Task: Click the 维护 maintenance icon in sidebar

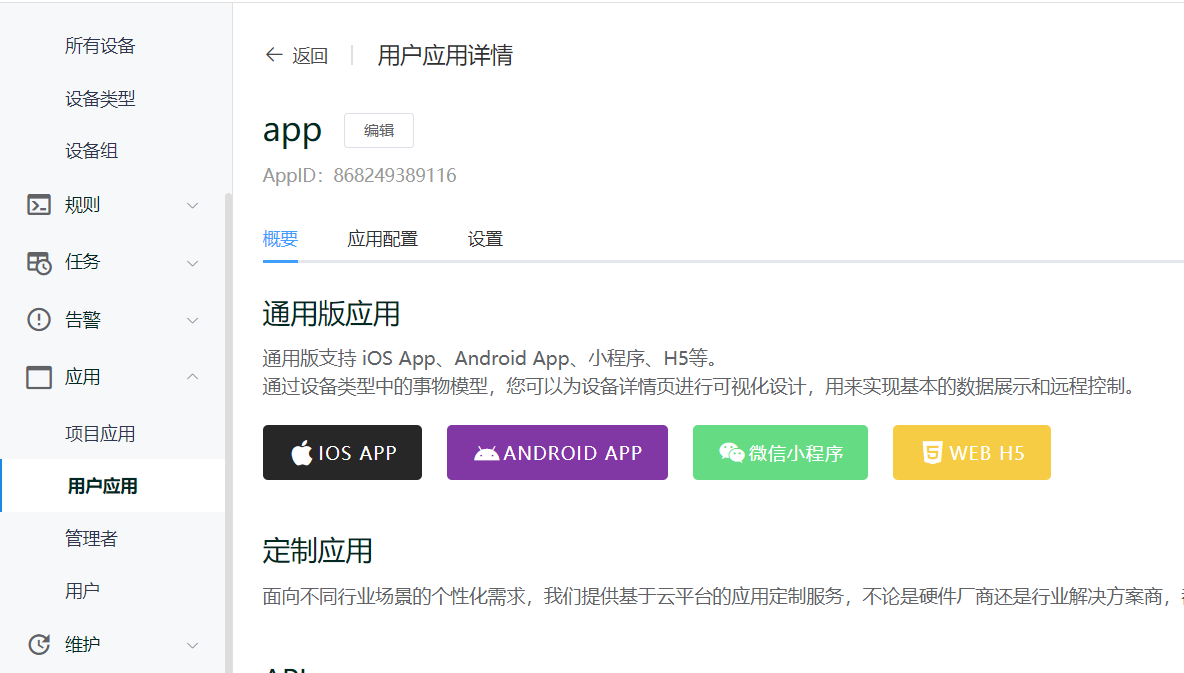Action: pos(39,644)
